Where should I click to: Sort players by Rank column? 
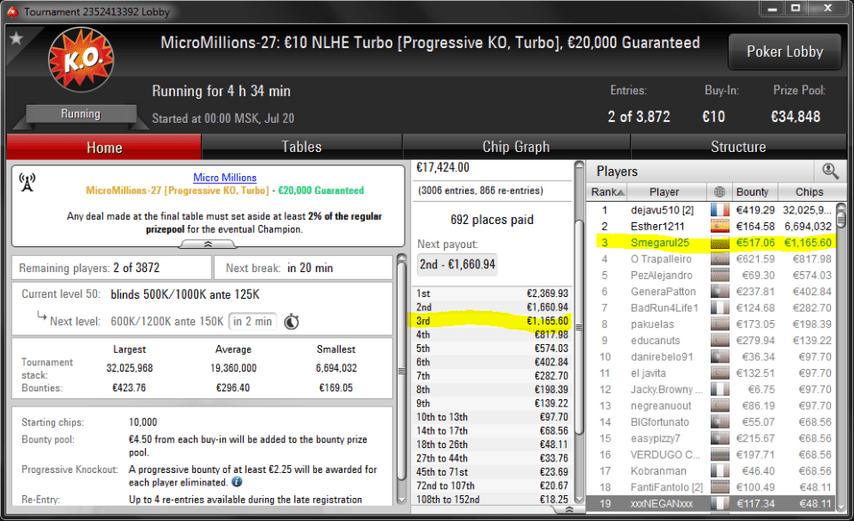click(607, 192)
